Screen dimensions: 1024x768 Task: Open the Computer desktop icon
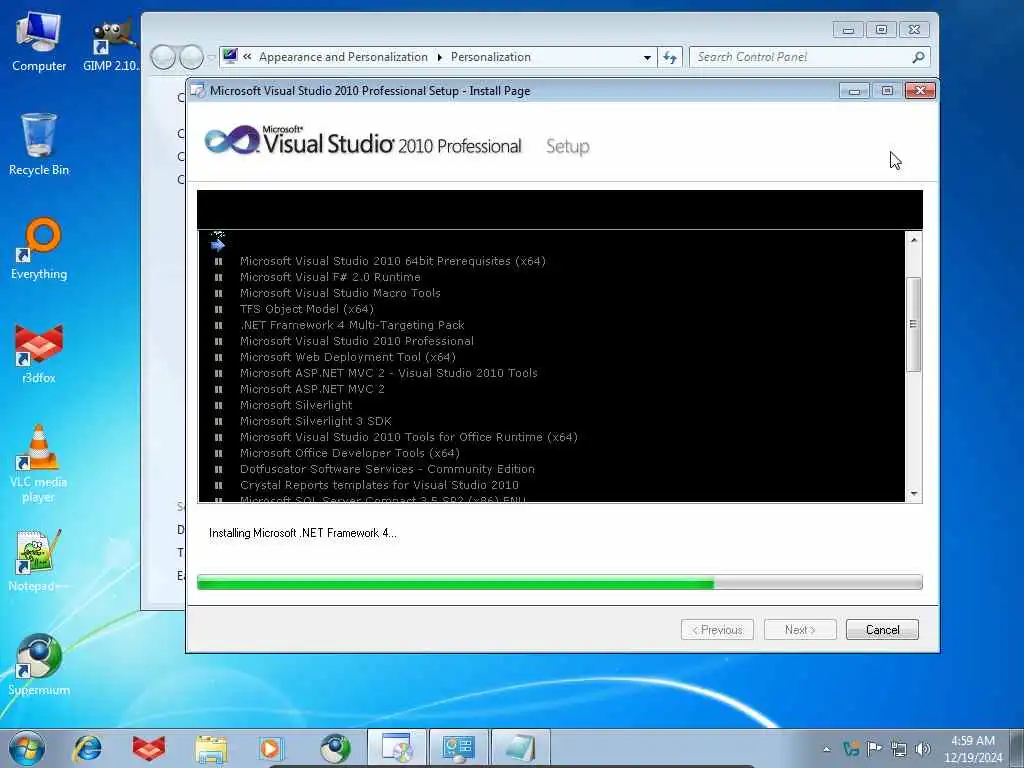39,40
